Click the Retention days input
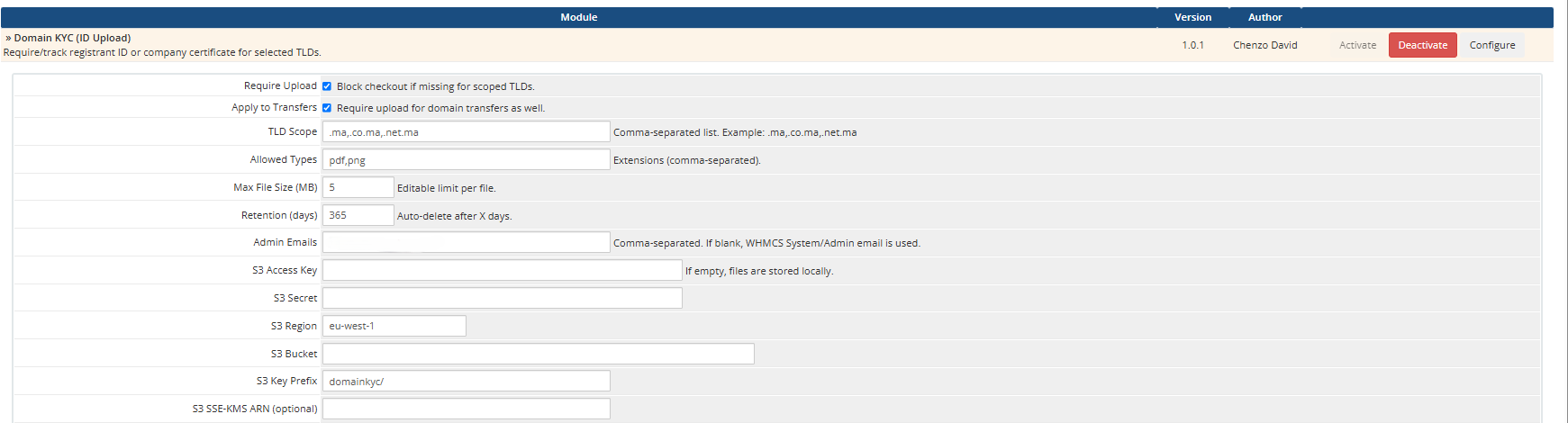 pyautogui.click(x=358, y=216)
